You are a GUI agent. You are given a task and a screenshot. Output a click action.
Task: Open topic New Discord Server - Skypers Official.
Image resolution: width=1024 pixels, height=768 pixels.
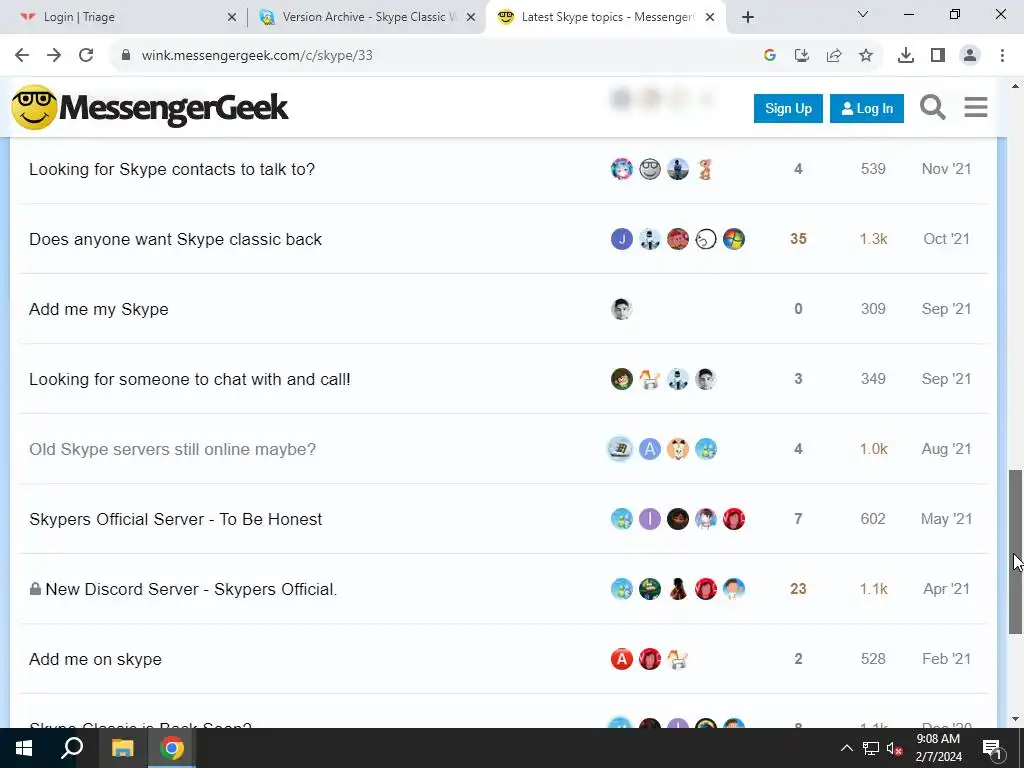coord(191,589)
